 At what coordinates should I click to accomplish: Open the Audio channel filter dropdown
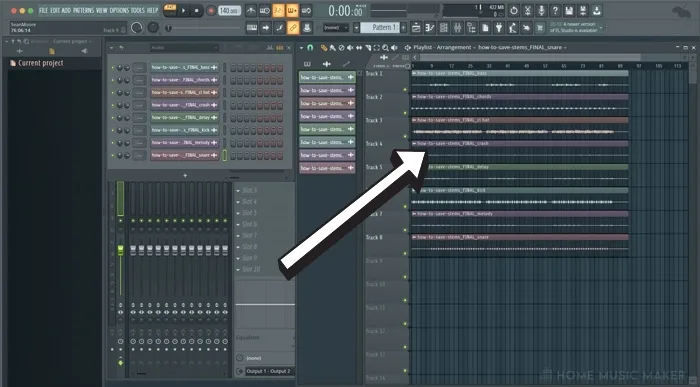pyautogui.click(x=184, y=47)
